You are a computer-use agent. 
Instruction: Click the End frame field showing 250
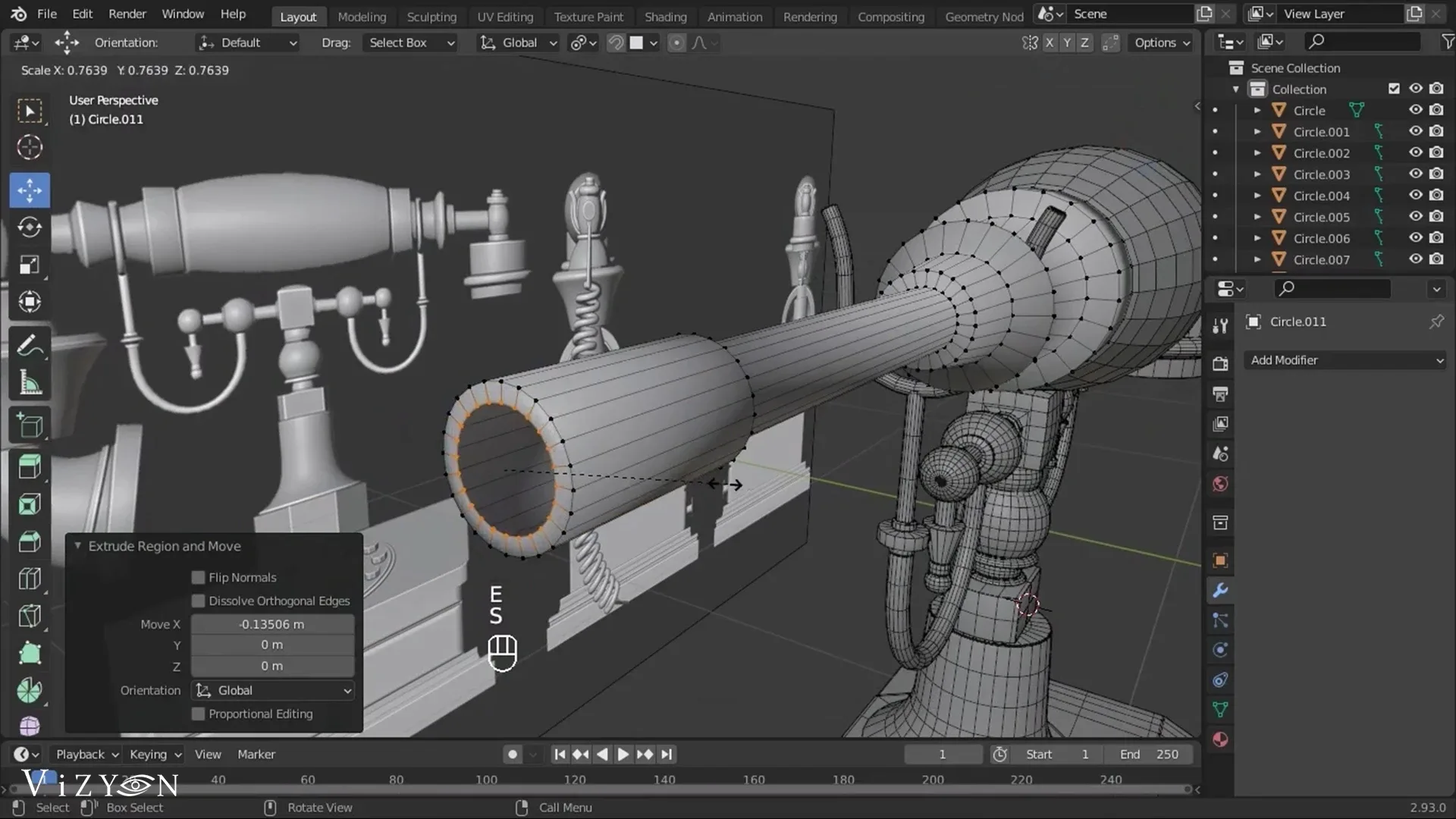click(1147, 754)
